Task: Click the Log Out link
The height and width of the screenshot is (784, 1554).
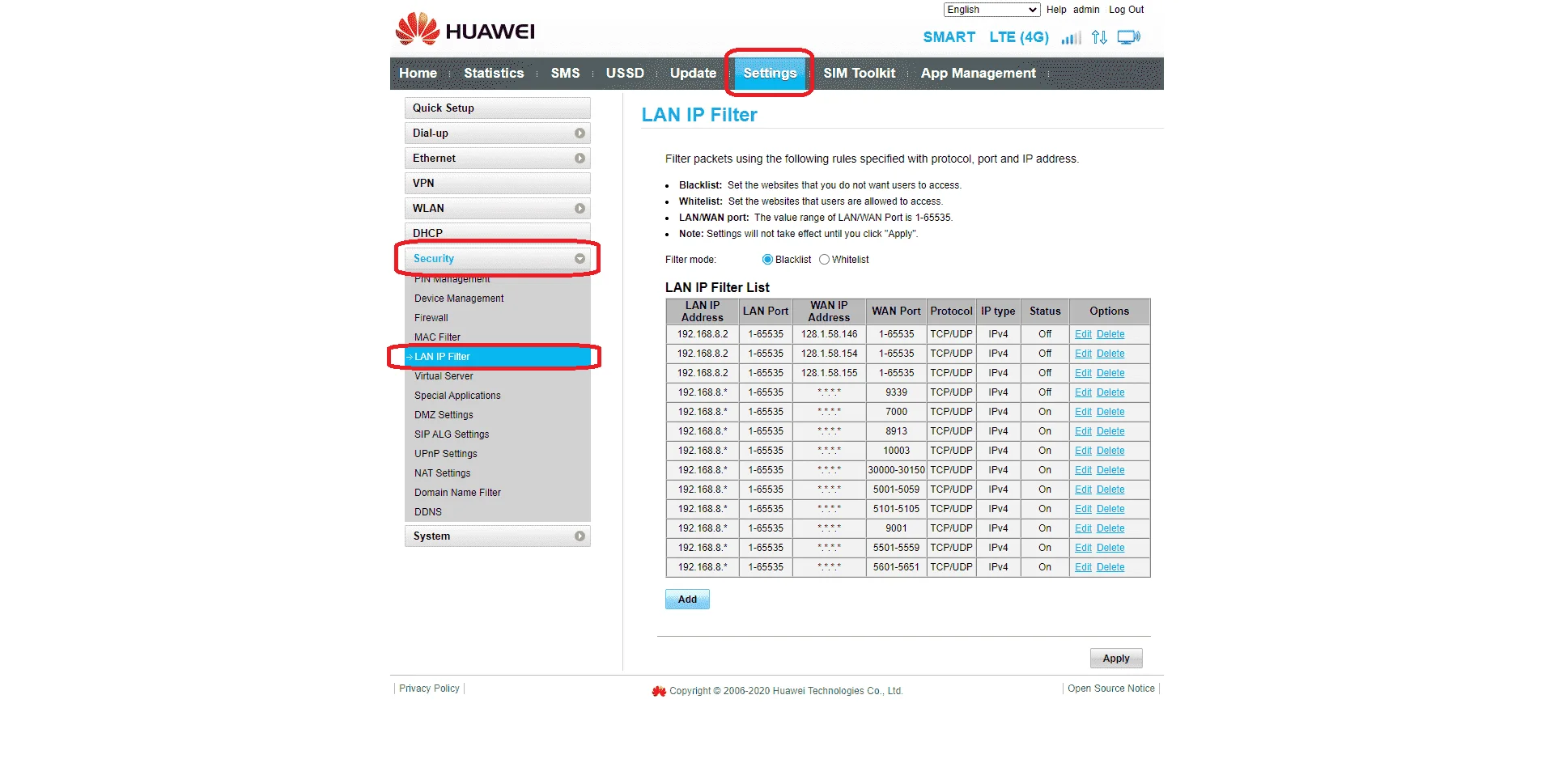Action: [x=1127, y=10]
